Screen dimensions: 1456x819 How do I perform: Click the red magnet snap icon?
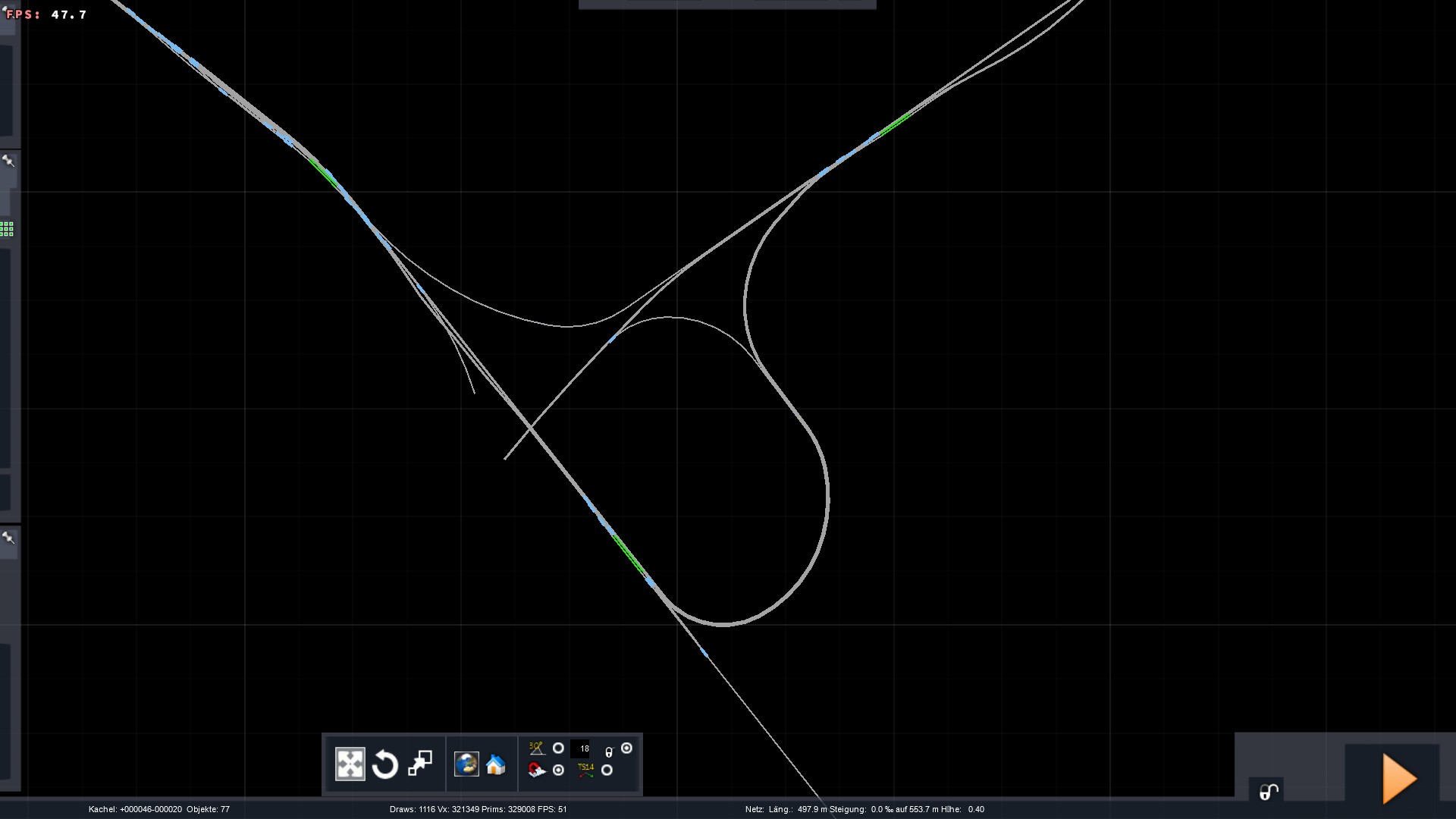(537, 770)
